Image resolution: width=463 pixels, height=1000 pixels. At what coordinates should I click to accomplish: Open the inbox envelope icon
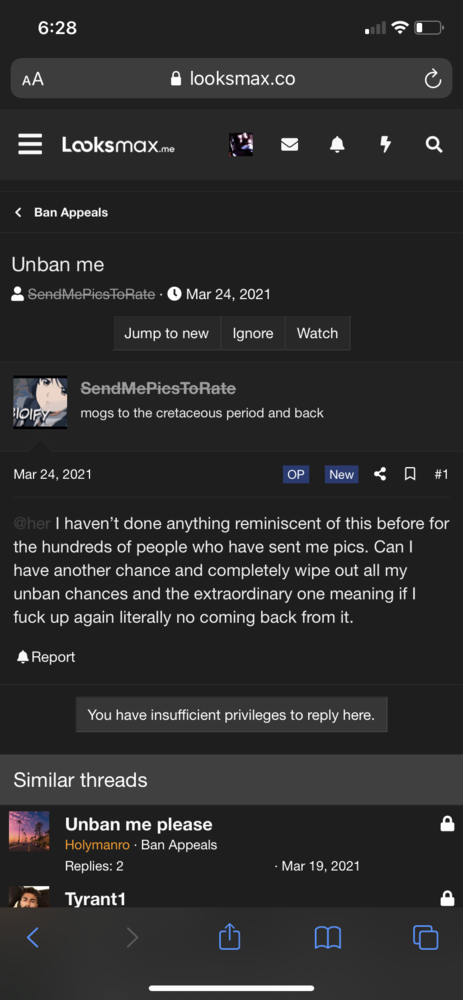pos(289,145)
